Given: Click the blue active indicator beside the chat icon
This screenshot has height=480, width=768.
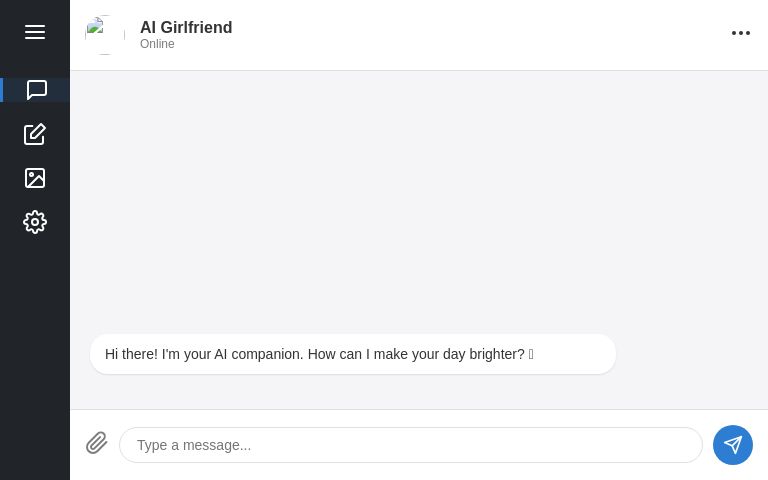Looking at the screenshot, I should (2, 90).
